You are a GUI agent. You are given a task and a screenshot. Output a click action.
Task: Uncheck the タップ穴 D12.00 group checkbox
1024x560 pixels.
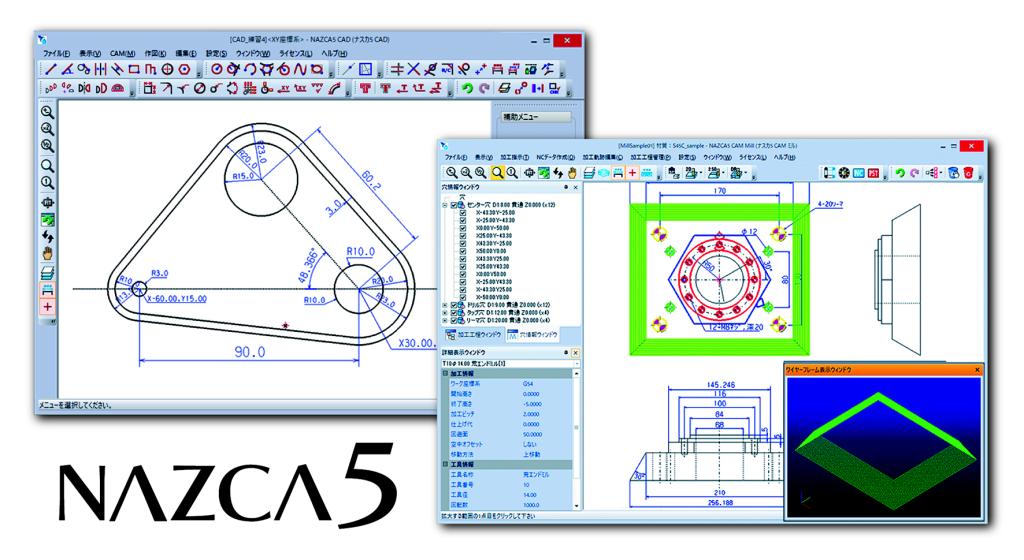(453, 313)
